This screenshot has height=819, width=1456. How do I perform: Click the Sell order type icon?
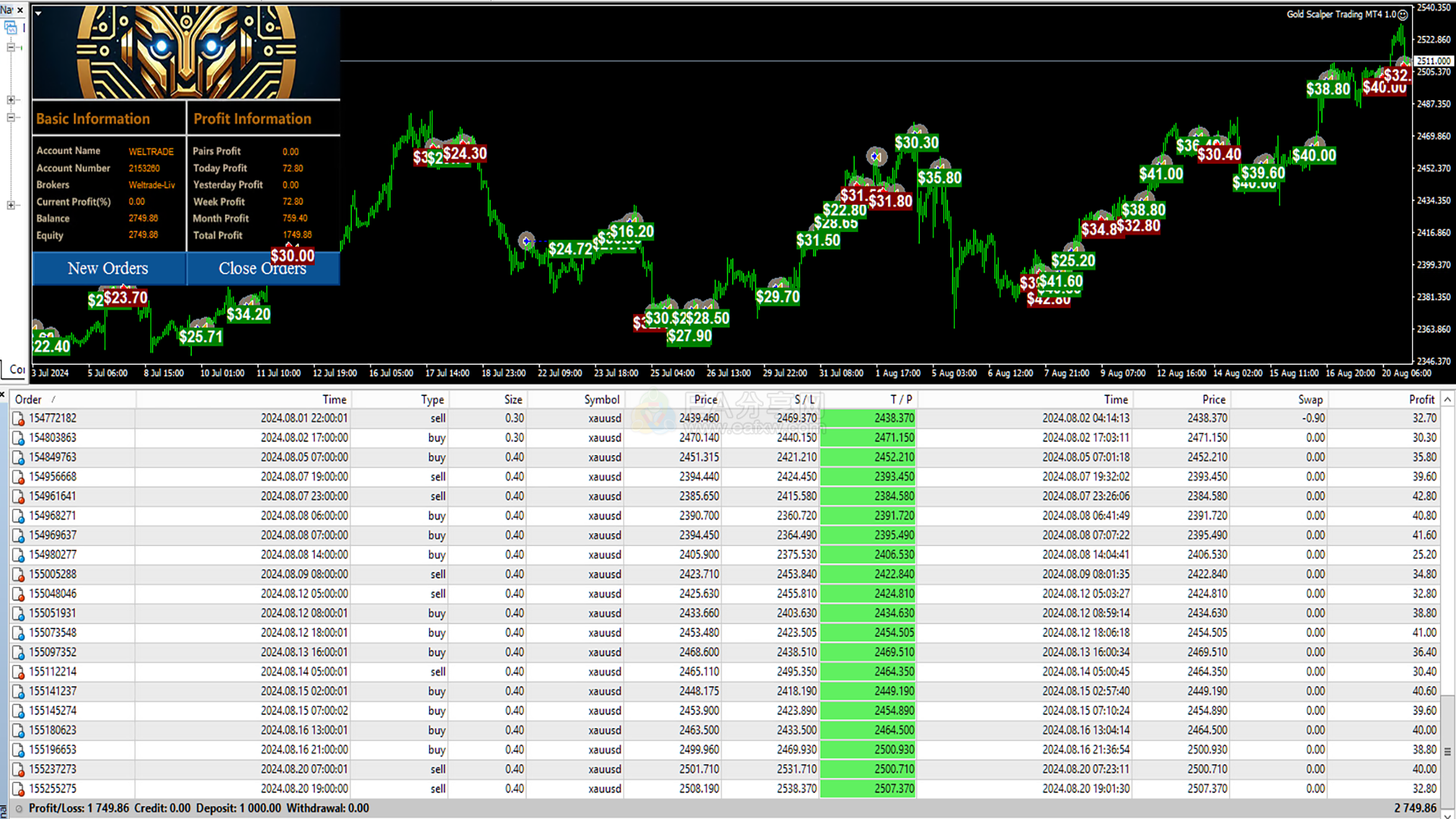pyautogui.click(x=17, y=418)
